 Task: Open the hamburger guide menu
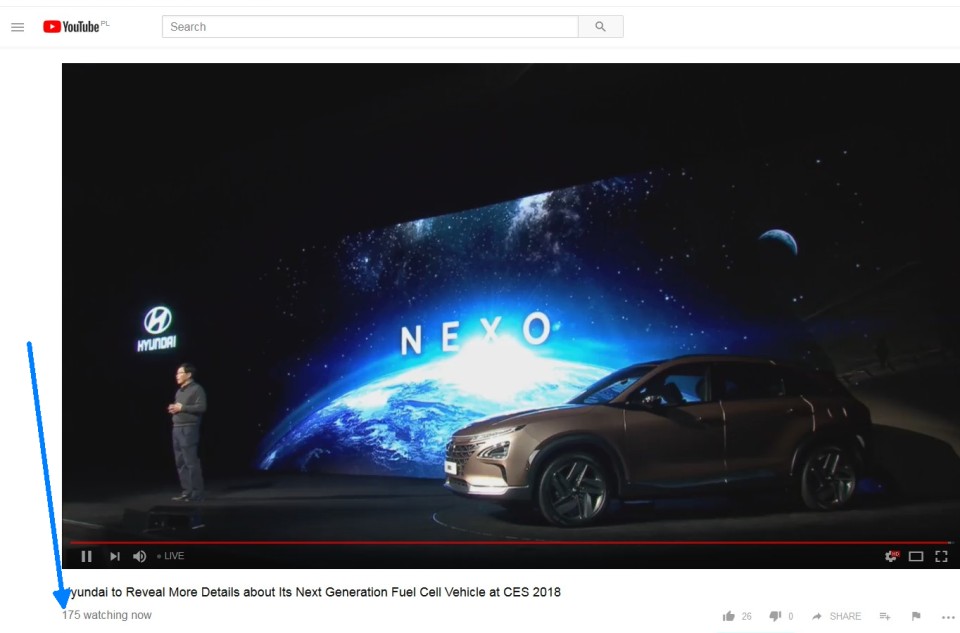coord(18,27)
